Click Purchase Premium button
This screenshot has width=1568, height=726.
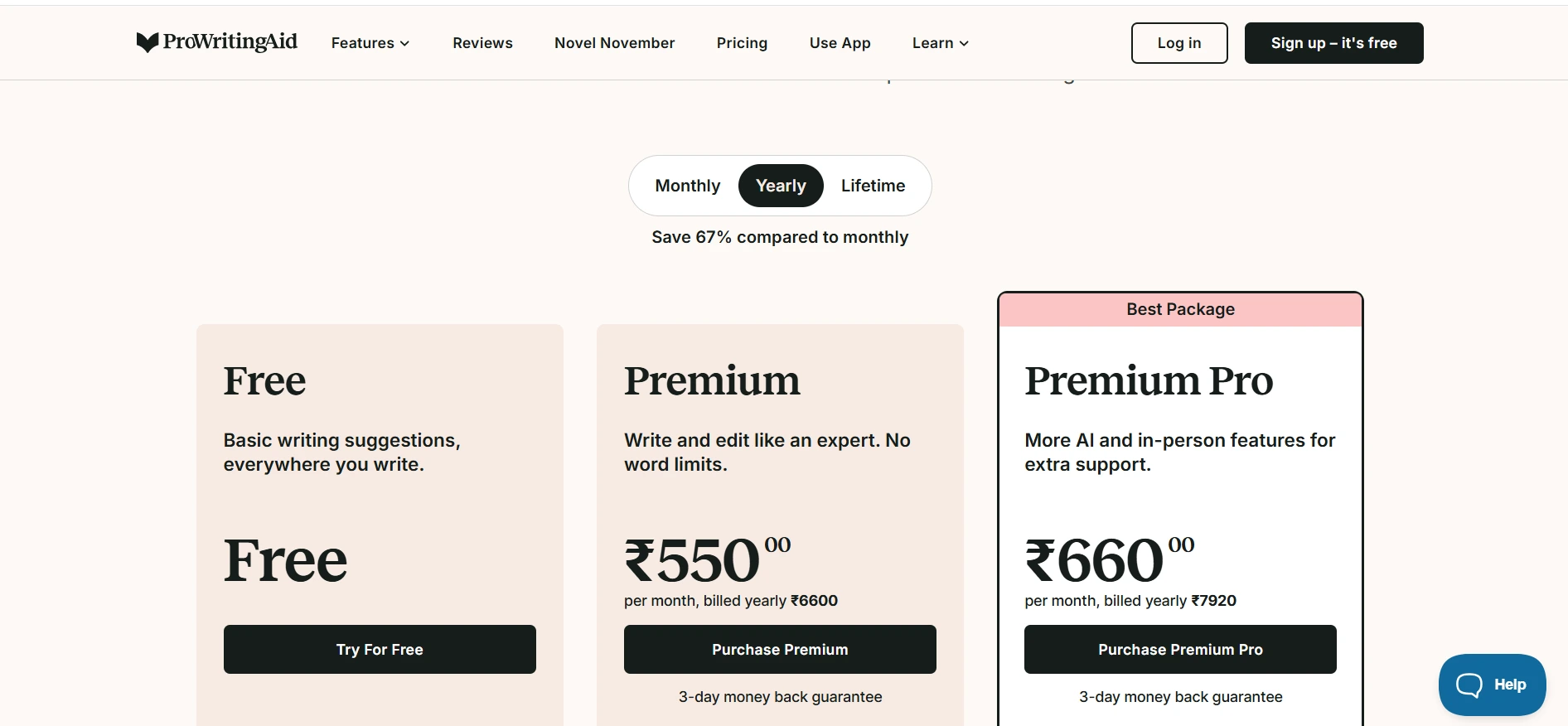[x=780, y=649]
